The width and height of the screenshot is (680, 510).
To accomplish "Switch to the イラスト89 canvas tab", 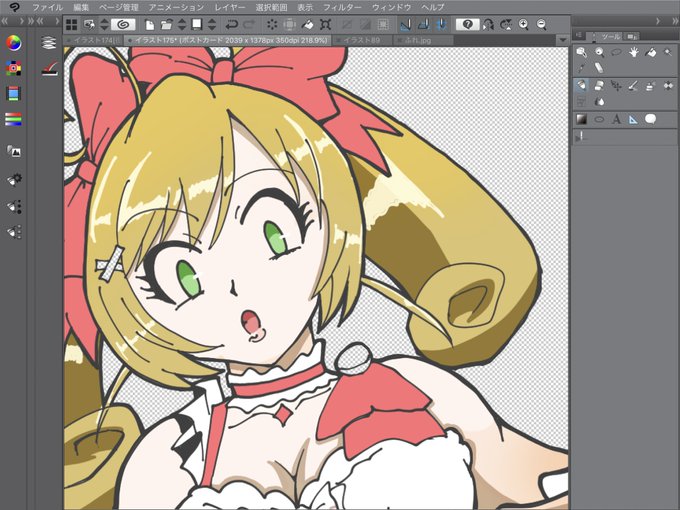I will pos(361,40).
